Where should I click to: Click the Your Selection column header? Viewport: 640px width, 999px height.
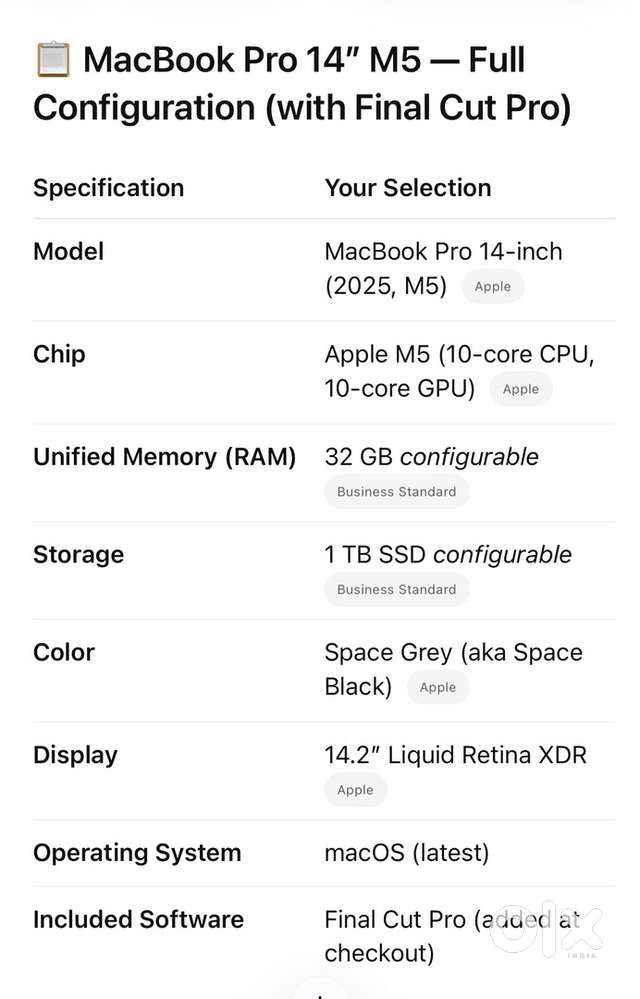pos(407,188)
